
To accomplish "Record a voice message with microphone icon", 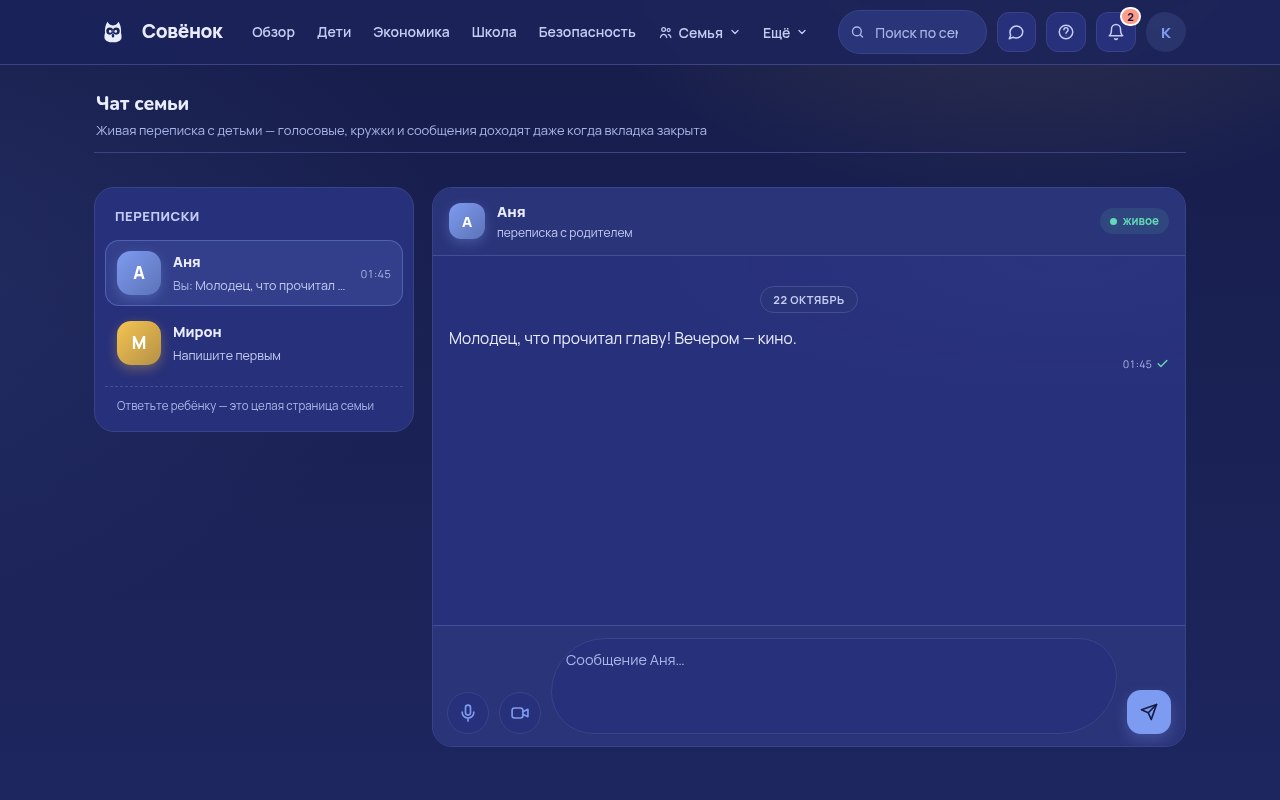I will [468, 713].
